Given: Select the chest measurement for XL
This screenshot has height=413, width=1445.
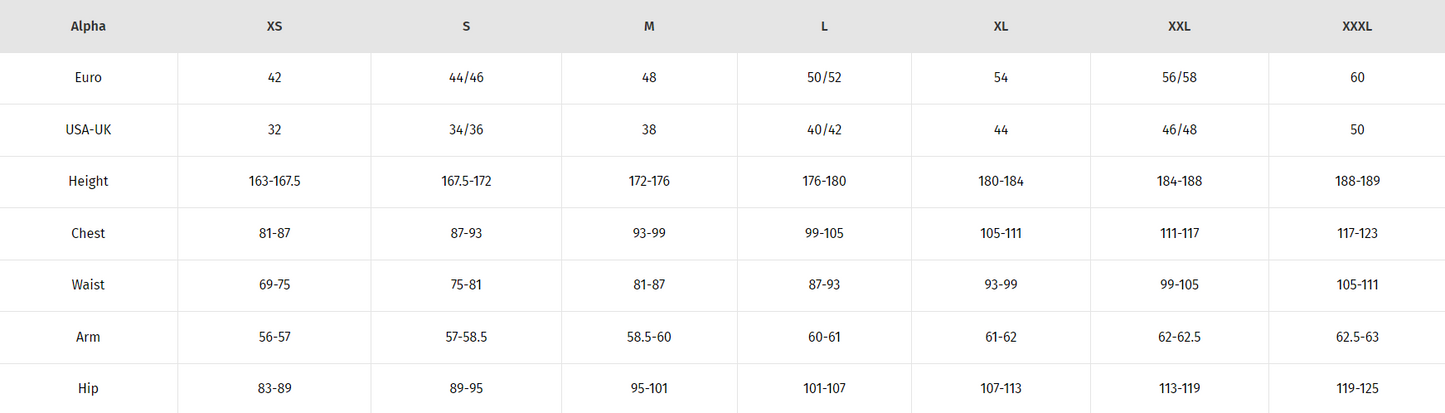Looking at the screenshot, I should coord(1000,234).
